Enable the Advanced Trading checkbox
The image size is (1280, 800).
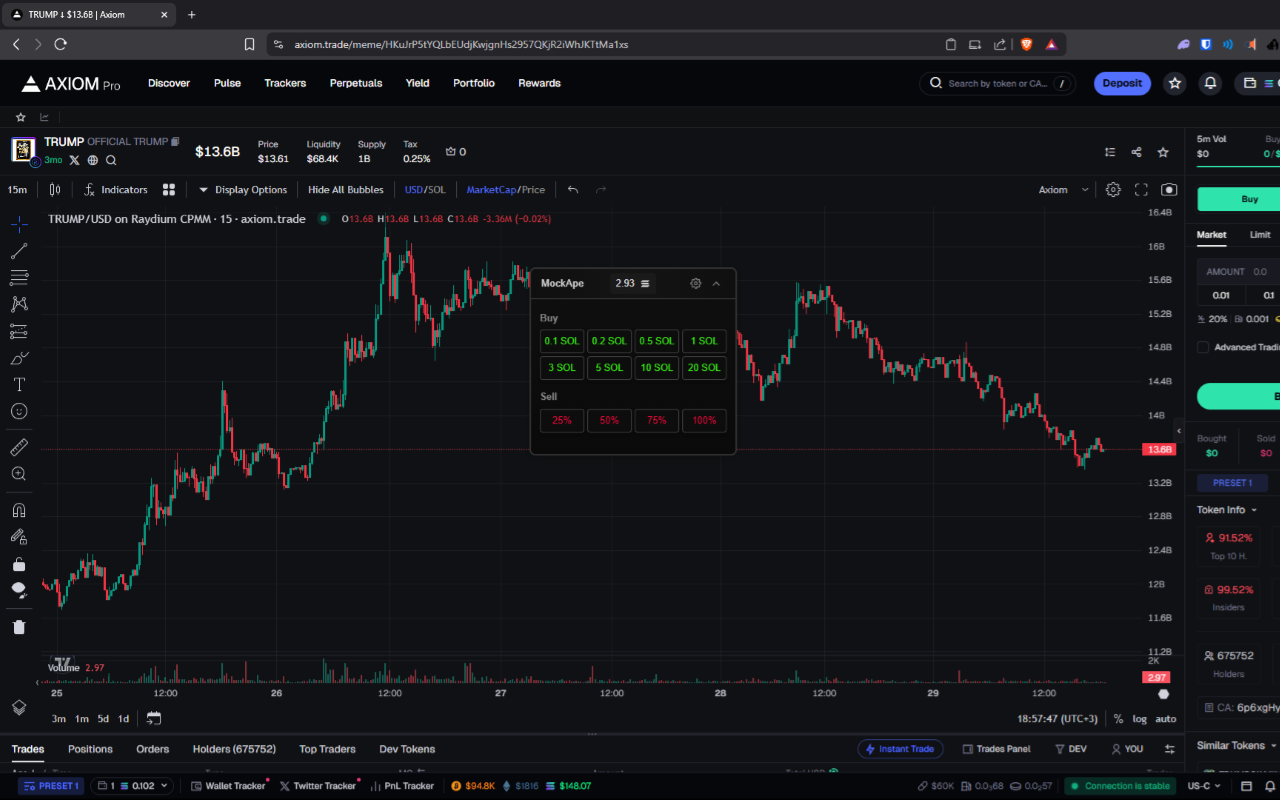(x=1202, y=347)
